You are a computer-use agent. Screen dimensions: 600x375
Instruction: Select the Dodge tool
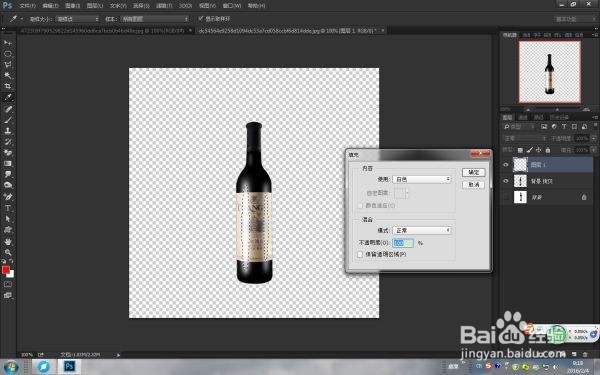pyautogui.click(x=8, y=185)
